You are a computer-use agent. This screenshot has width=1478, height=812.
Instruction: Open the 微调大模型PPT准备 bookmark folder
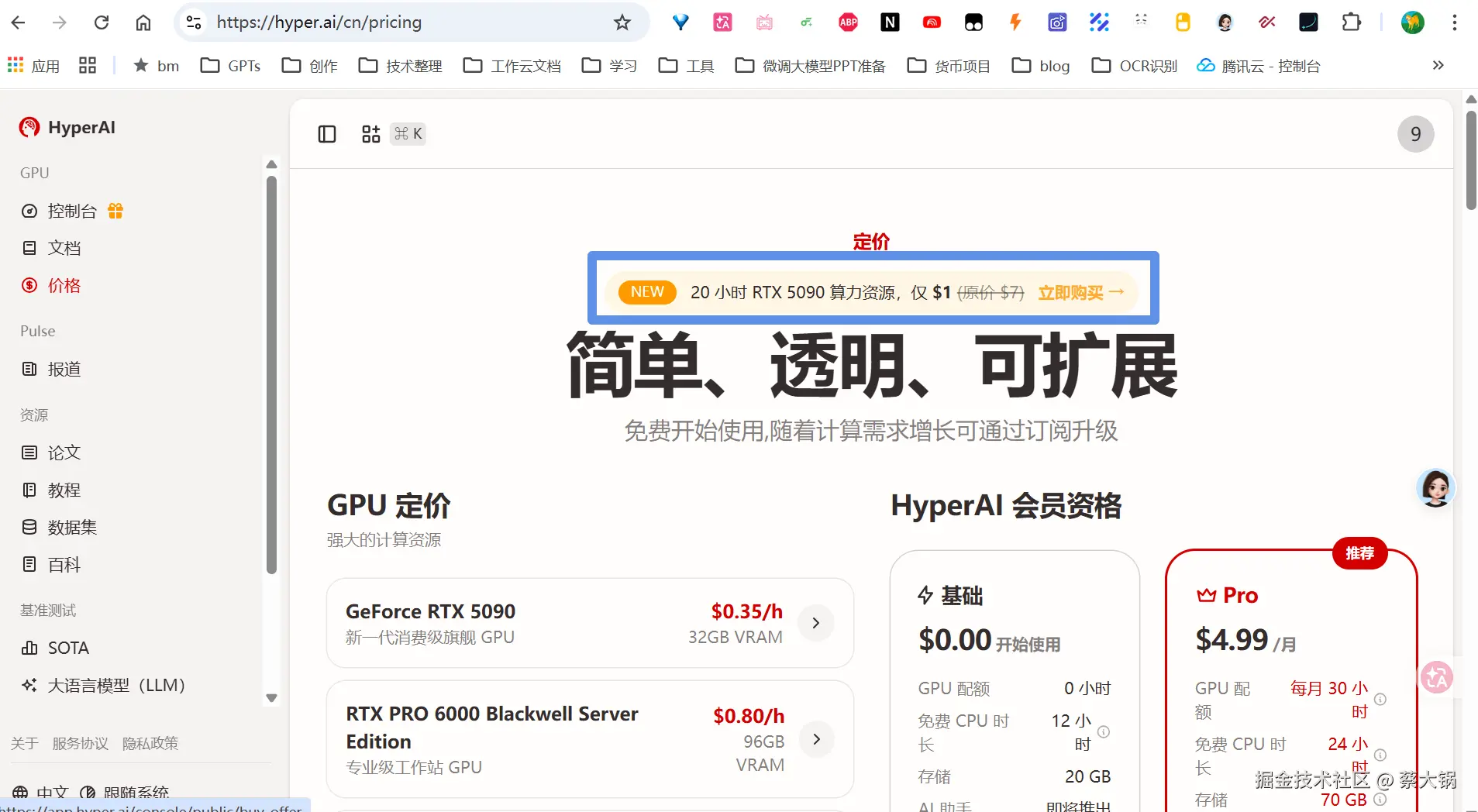coord(810,66)
